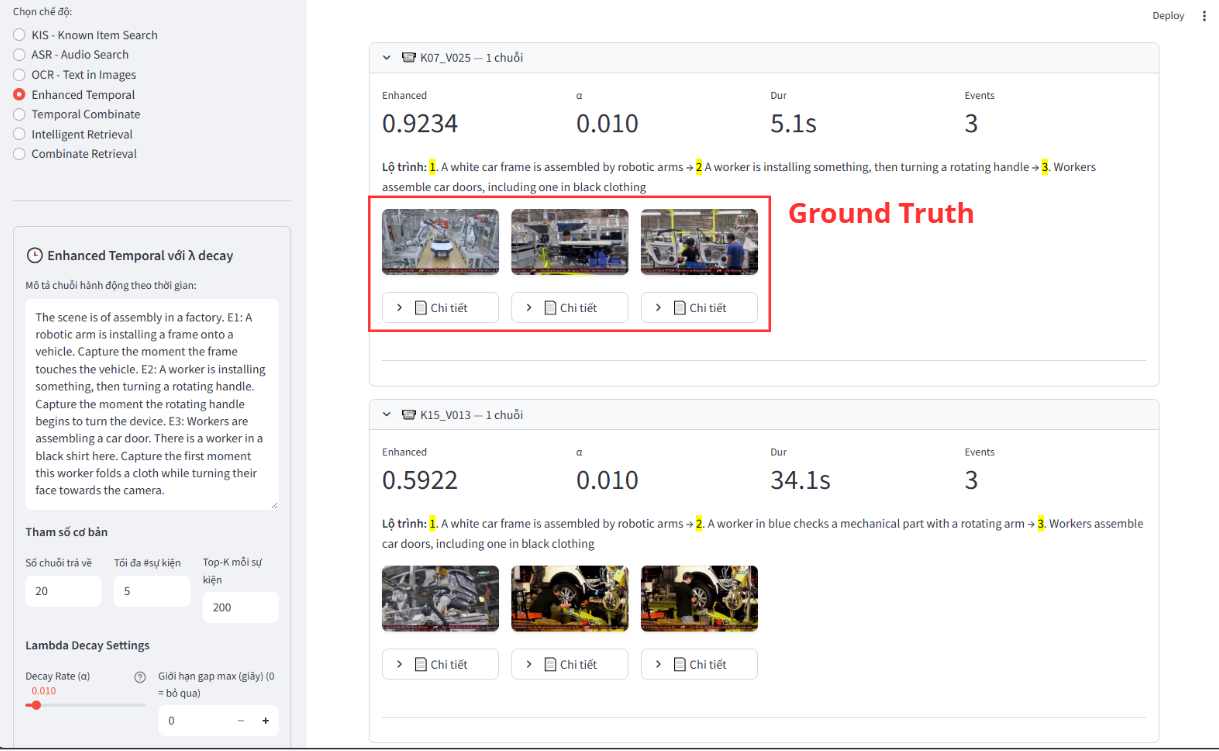Adjust the Decay Rate slider handle

(36, 705)
